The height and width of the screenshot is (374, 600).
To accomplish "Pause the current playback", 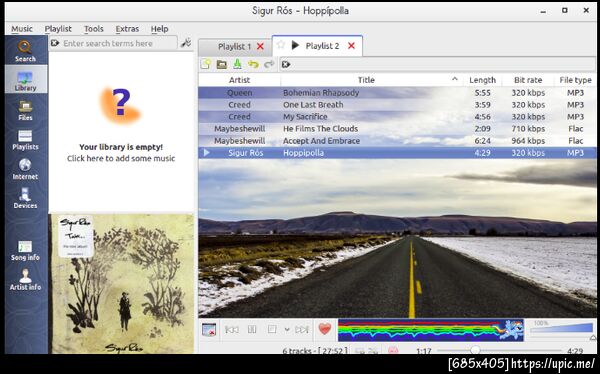I will [252, 329].
